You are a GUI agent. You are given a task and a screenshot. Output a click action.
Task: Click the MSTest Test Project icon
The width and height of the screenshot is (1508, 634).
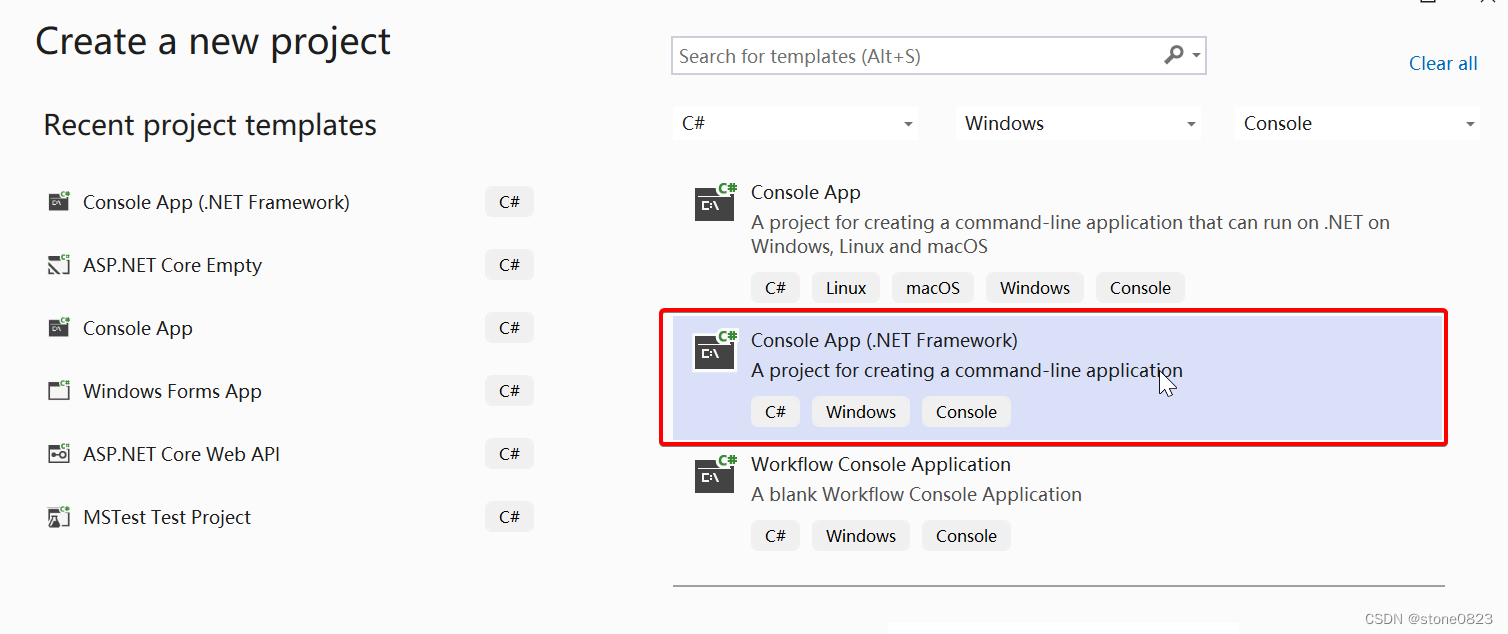pyautogui.click(x=59, y=516)
